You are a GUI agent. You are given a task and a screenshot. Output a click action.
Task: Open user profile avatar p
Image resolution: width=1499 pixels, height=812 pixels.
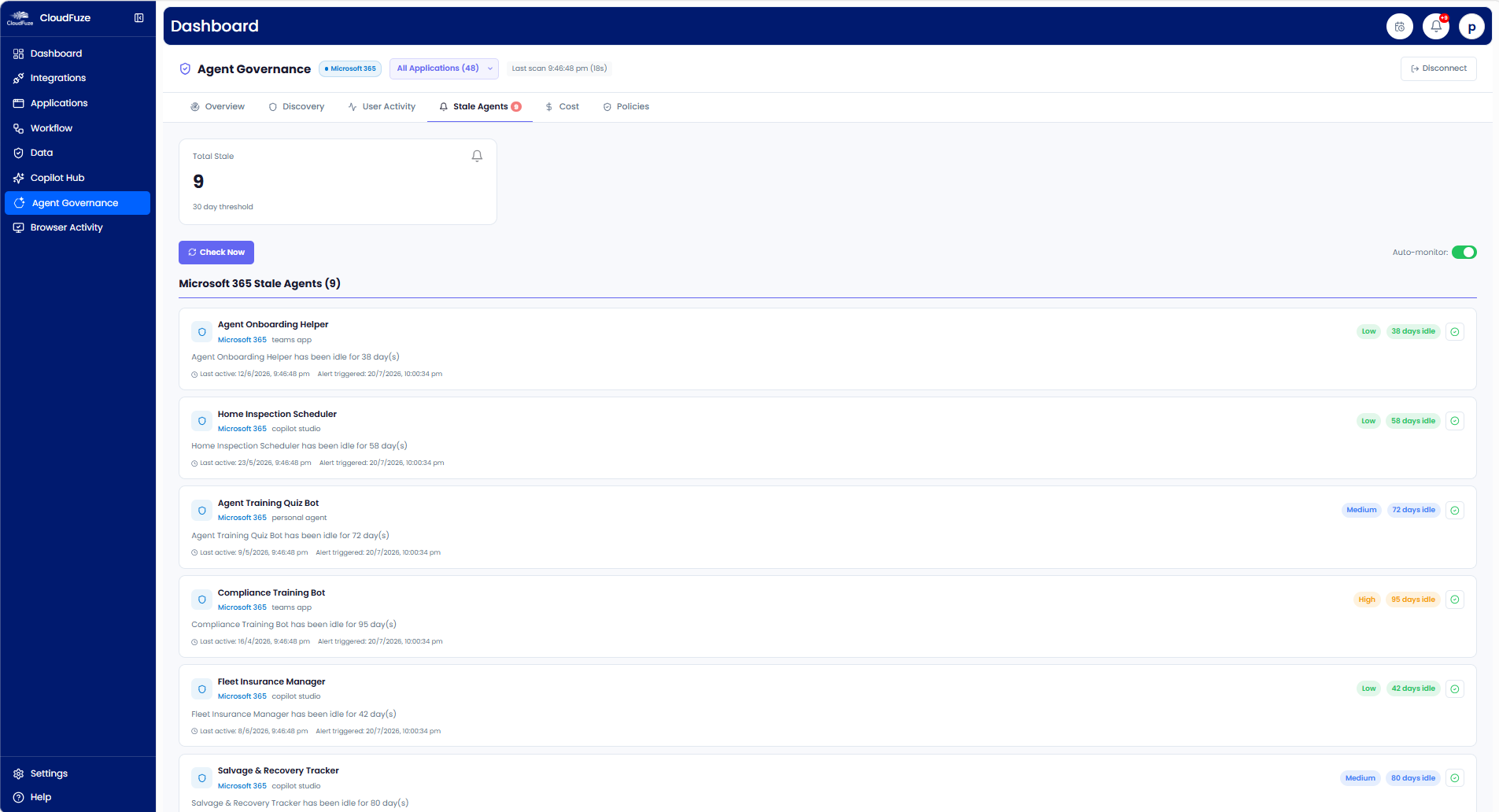click(1471, 26)
